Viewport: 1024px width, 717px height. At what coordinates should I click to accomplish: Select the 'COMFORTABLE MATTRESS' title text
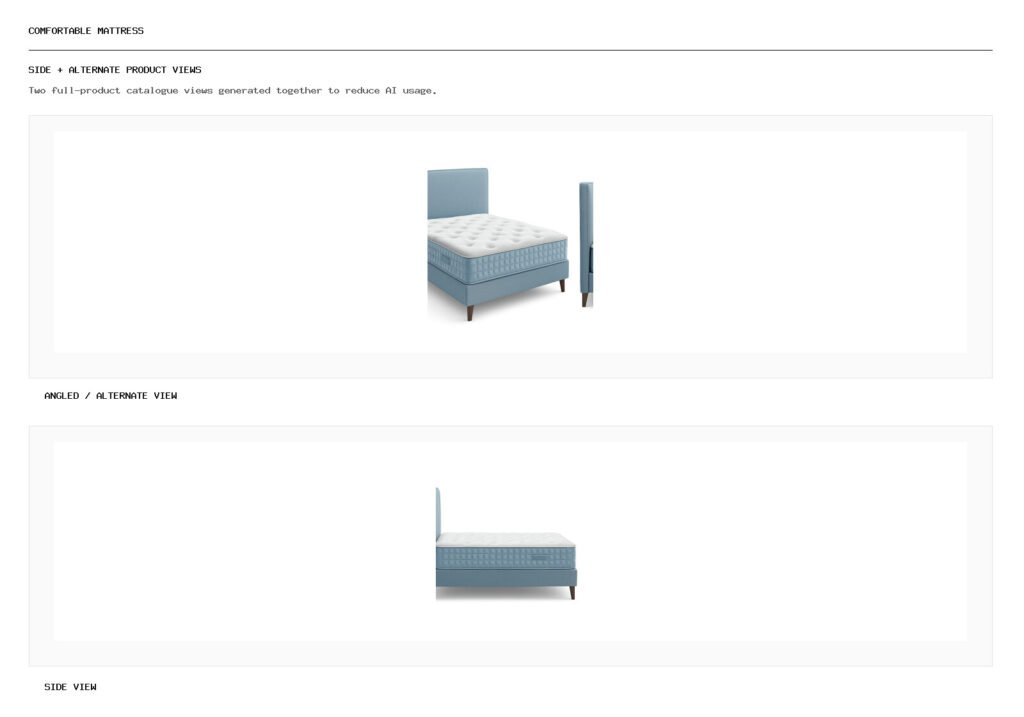86,31
